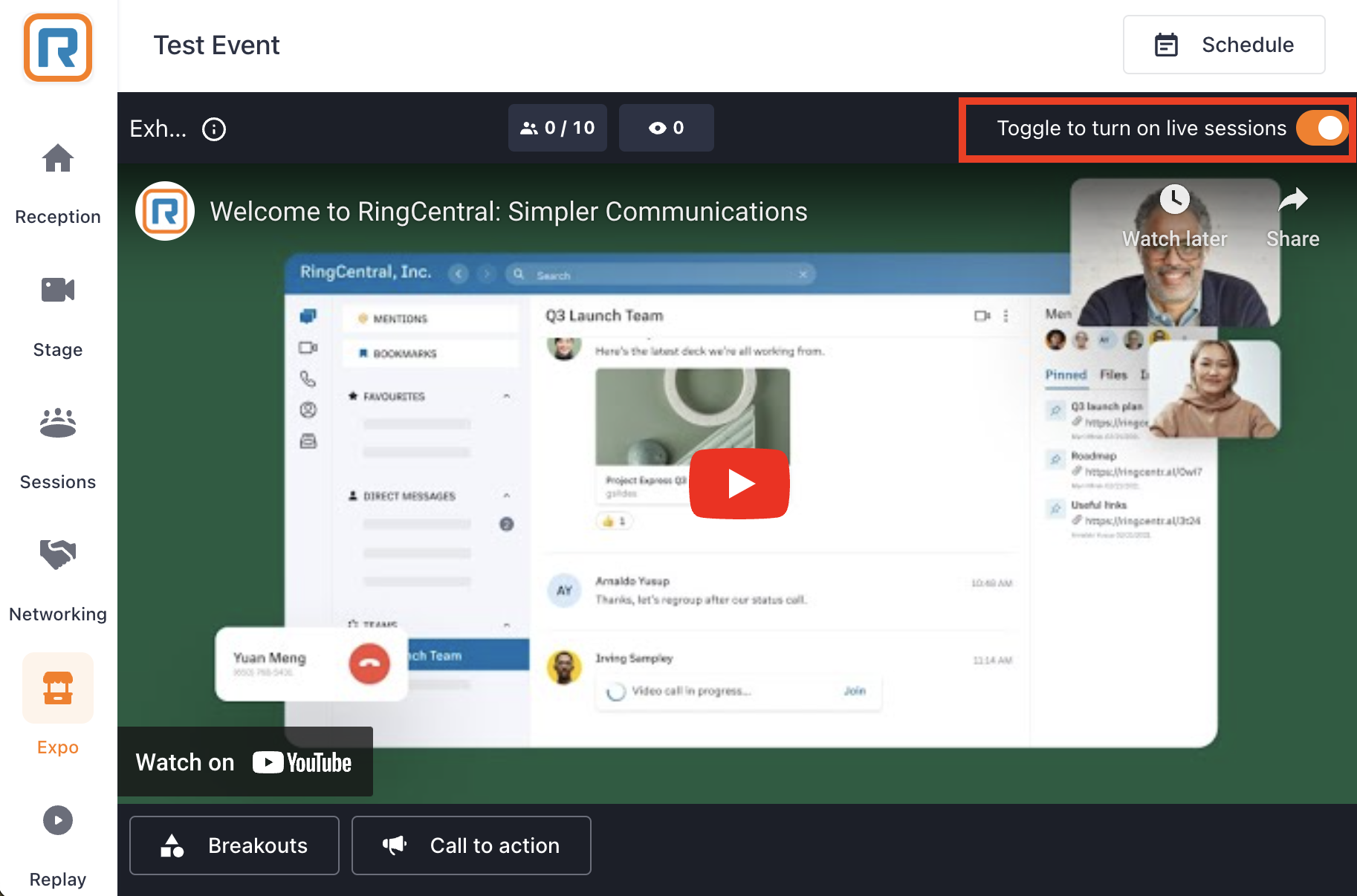1357x896 pixels.
Task: Open the Schedule button
Action: click(1224, 45)
